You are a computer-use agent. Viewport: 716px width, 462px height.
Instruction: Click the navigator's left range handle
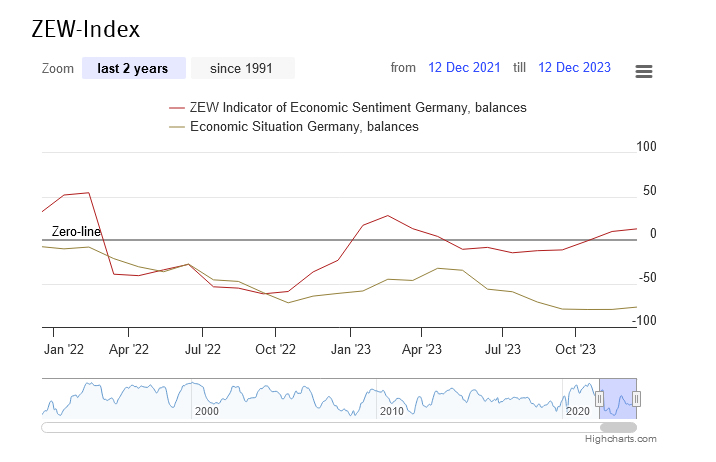(600, 399)
